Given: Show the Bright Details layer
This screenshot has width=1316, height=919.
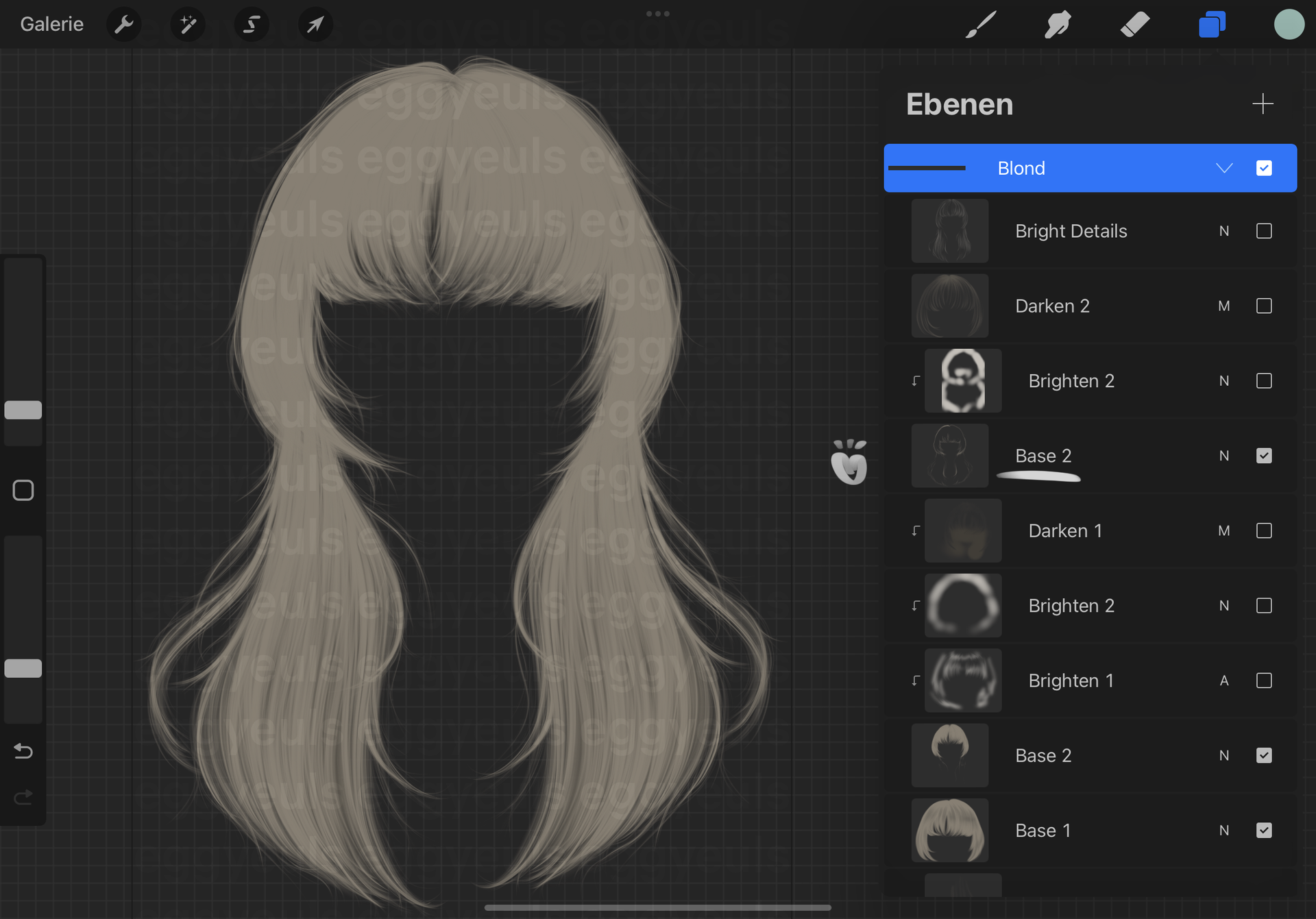Looking at the screenshot, I should (x=1264, y=231).
